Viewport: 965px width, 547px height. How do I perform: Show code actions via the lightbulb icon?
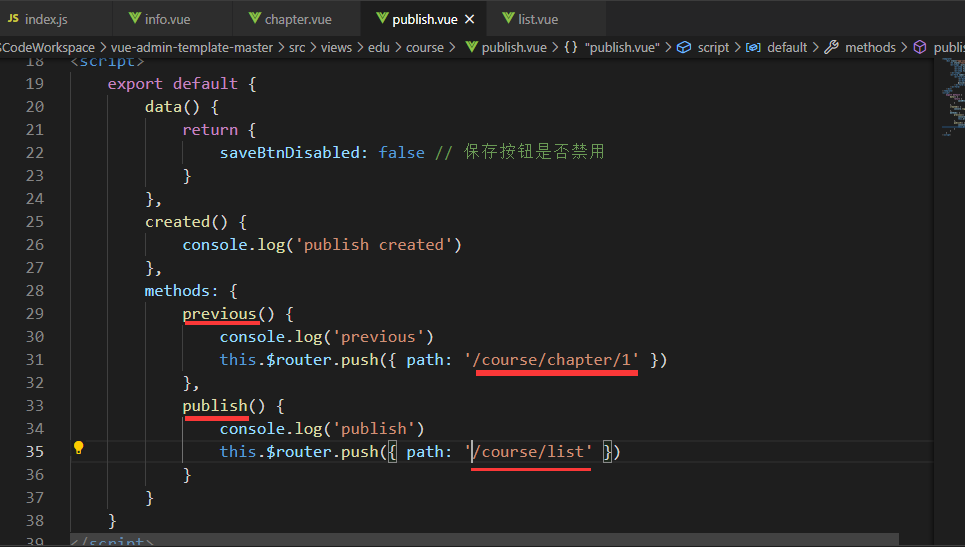pyautogui.click(x=79, y=448)
